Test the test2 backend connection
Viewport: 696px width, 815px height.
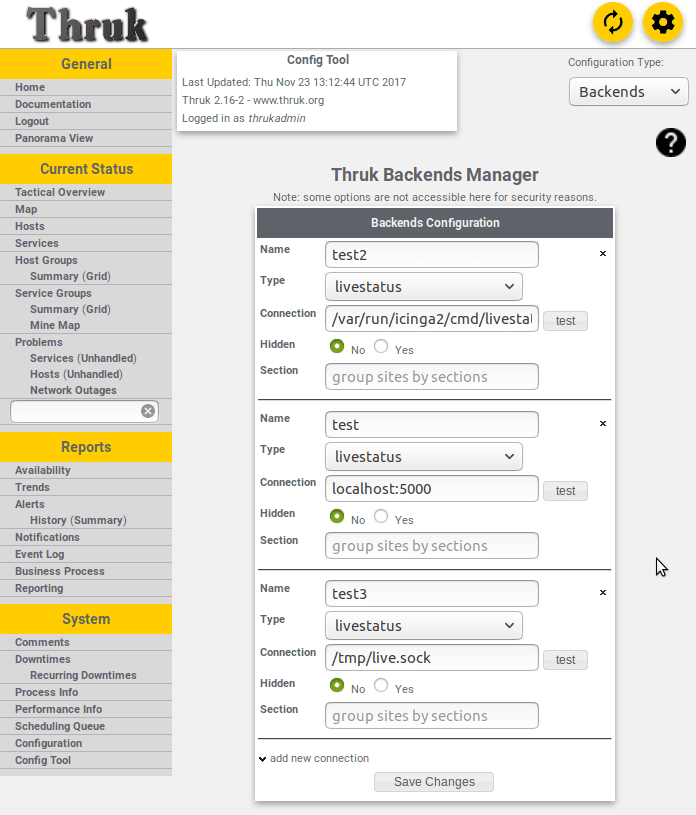click(x=566, y=321)
